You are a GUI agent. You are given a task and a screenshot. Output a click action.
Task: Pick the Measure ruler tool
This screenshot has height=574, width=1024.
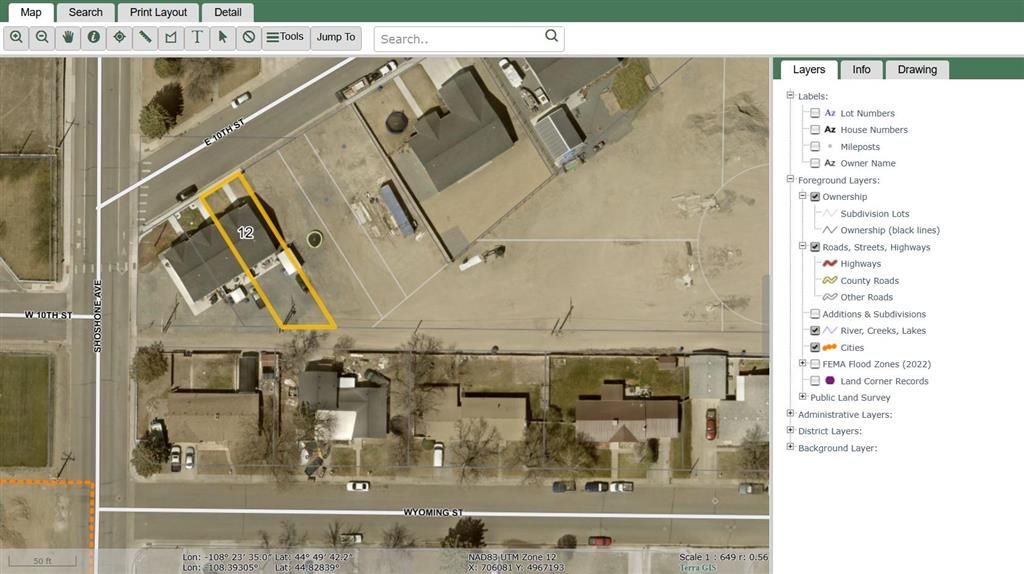[146, 37]
